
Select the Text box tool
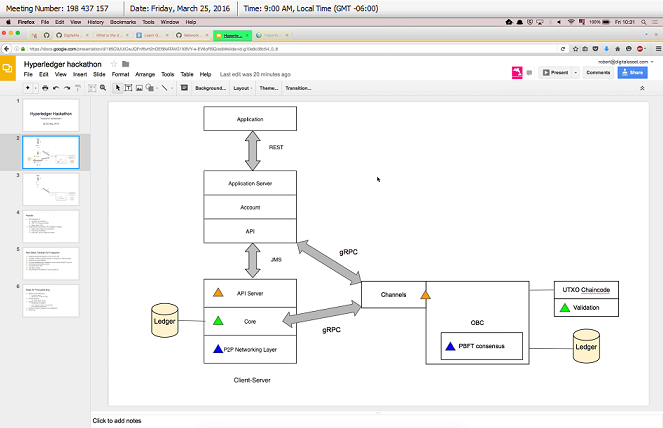coord(128,88)
